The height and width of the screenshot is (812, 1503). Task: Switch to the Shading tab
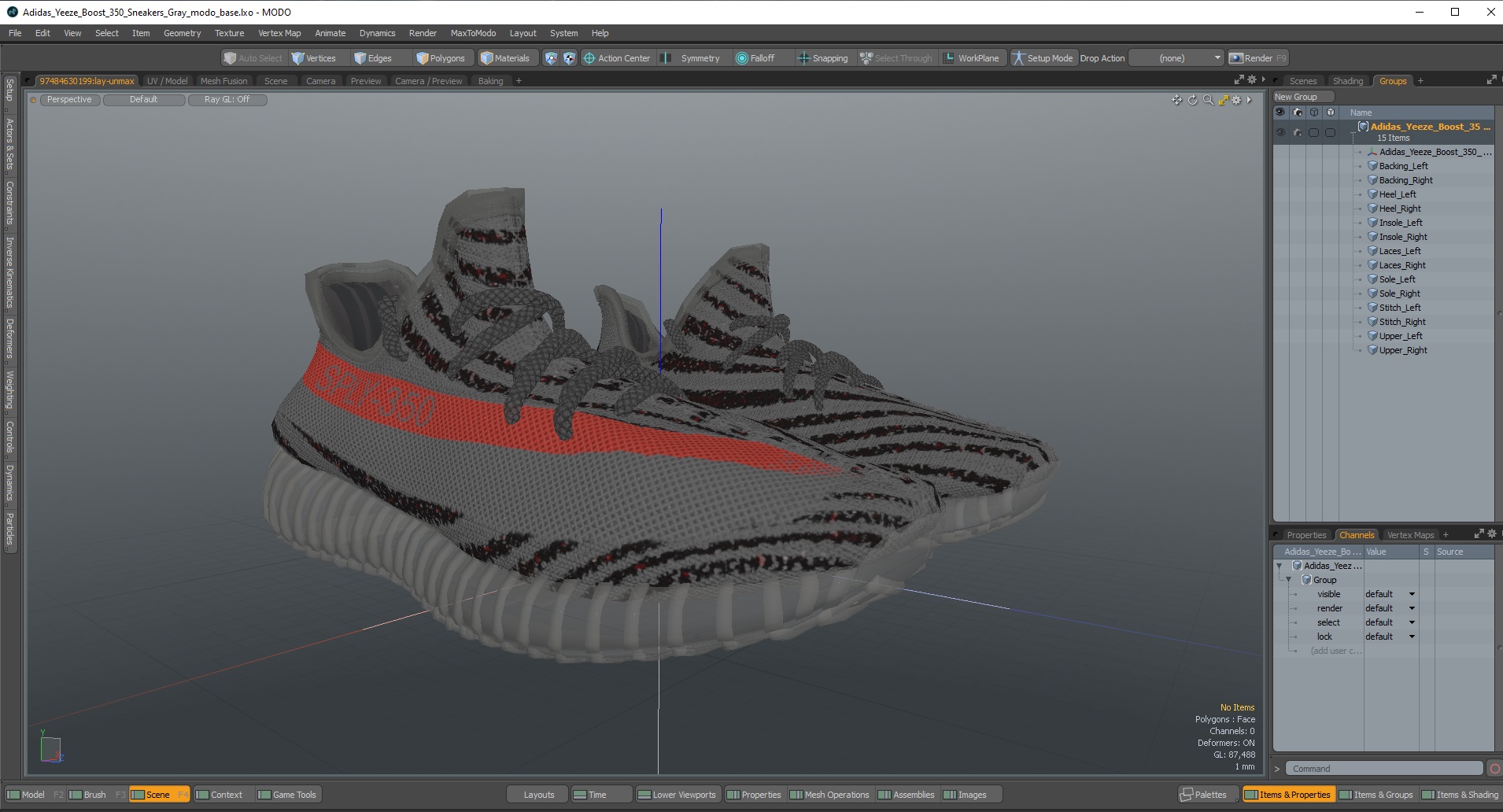tap(1347, 81)
